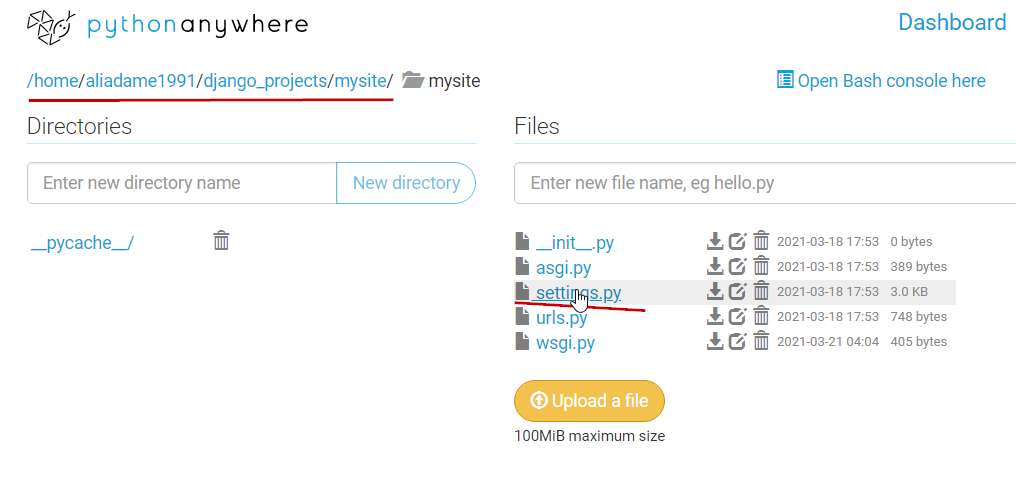Click the 405 bytes size value
The height and width of the screenshot is (485, 1016).
918,342
